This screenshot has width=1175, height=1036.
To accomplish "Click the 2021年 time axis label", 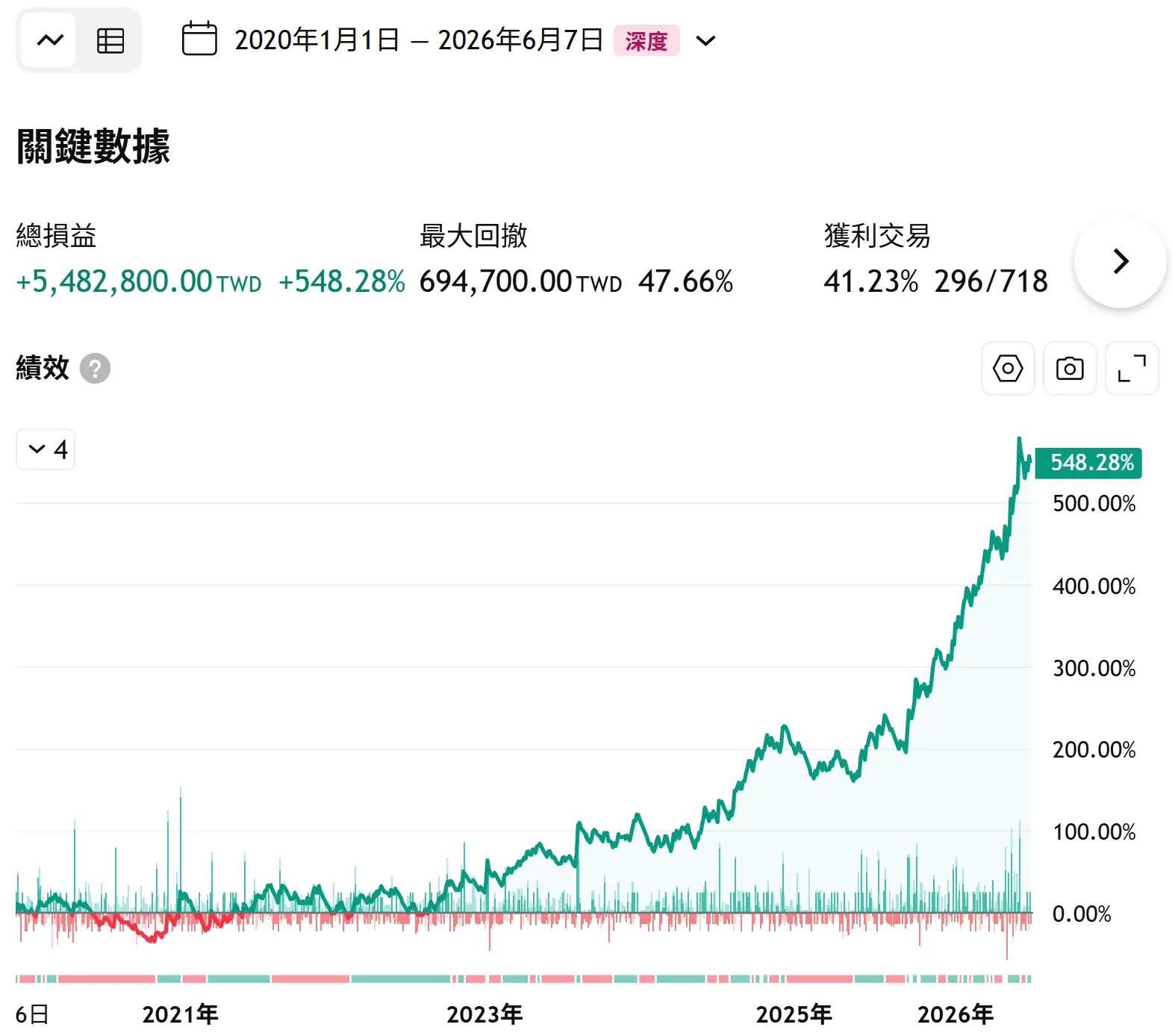I will point(180,1014).
